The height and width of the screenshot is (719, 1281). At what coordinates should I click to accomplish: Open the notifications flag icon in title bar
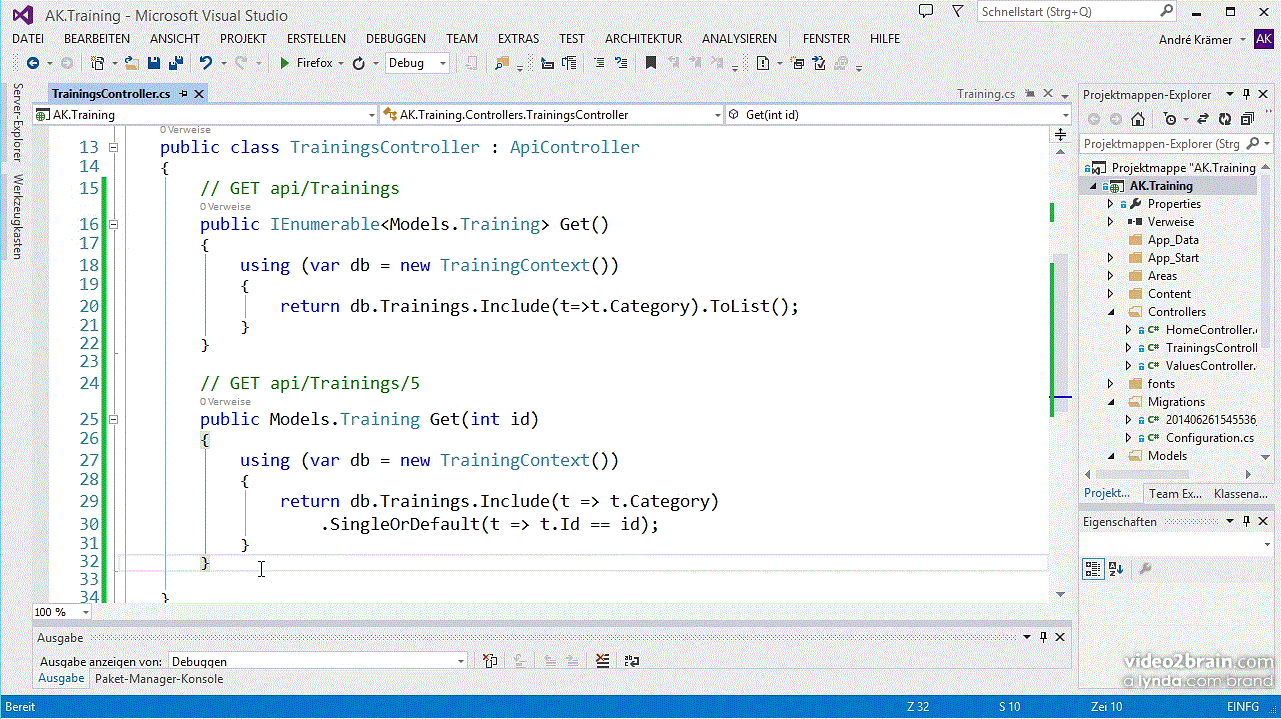click(958, 12)
